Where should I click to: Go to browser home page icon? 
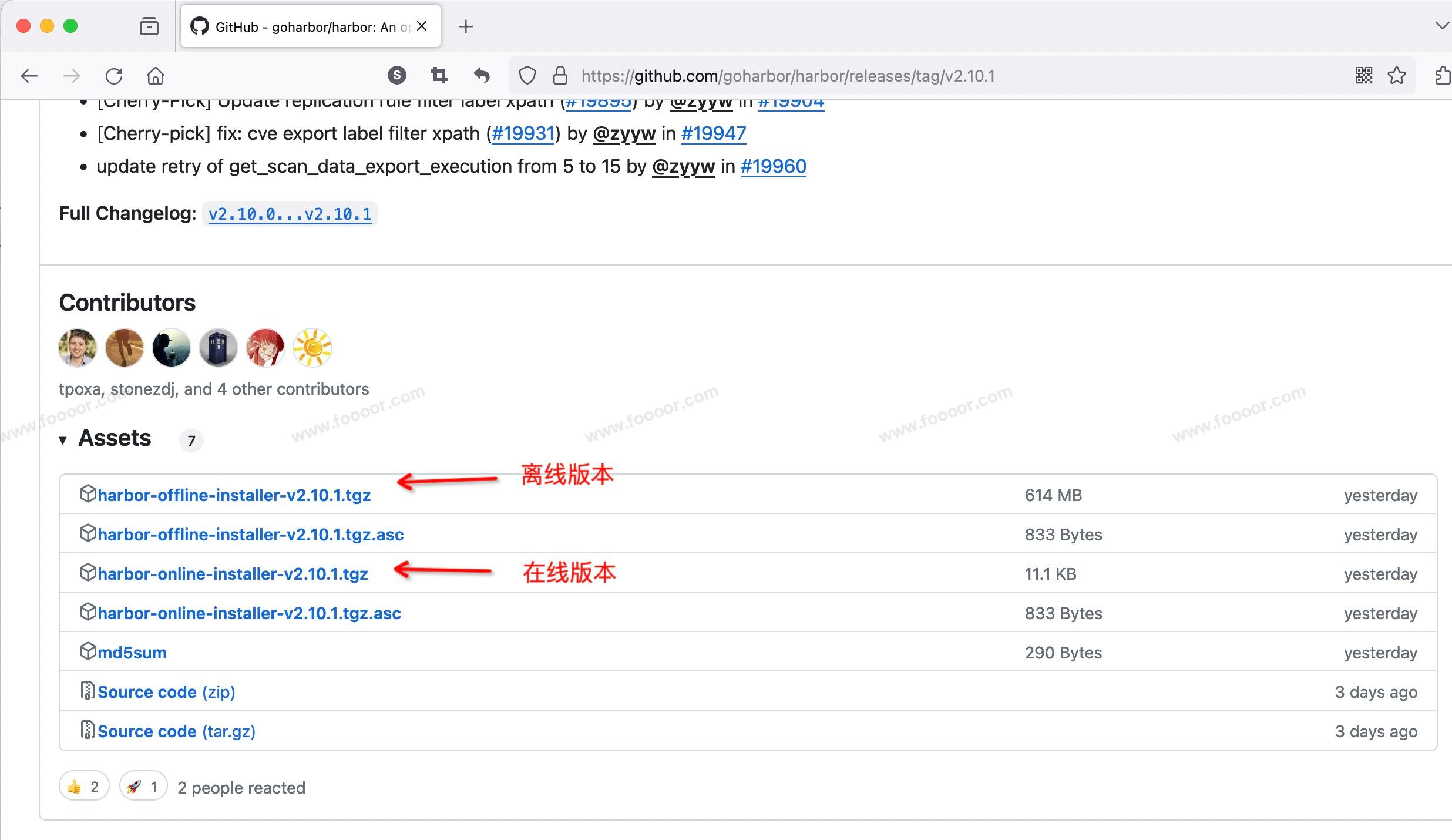[156, 76]
